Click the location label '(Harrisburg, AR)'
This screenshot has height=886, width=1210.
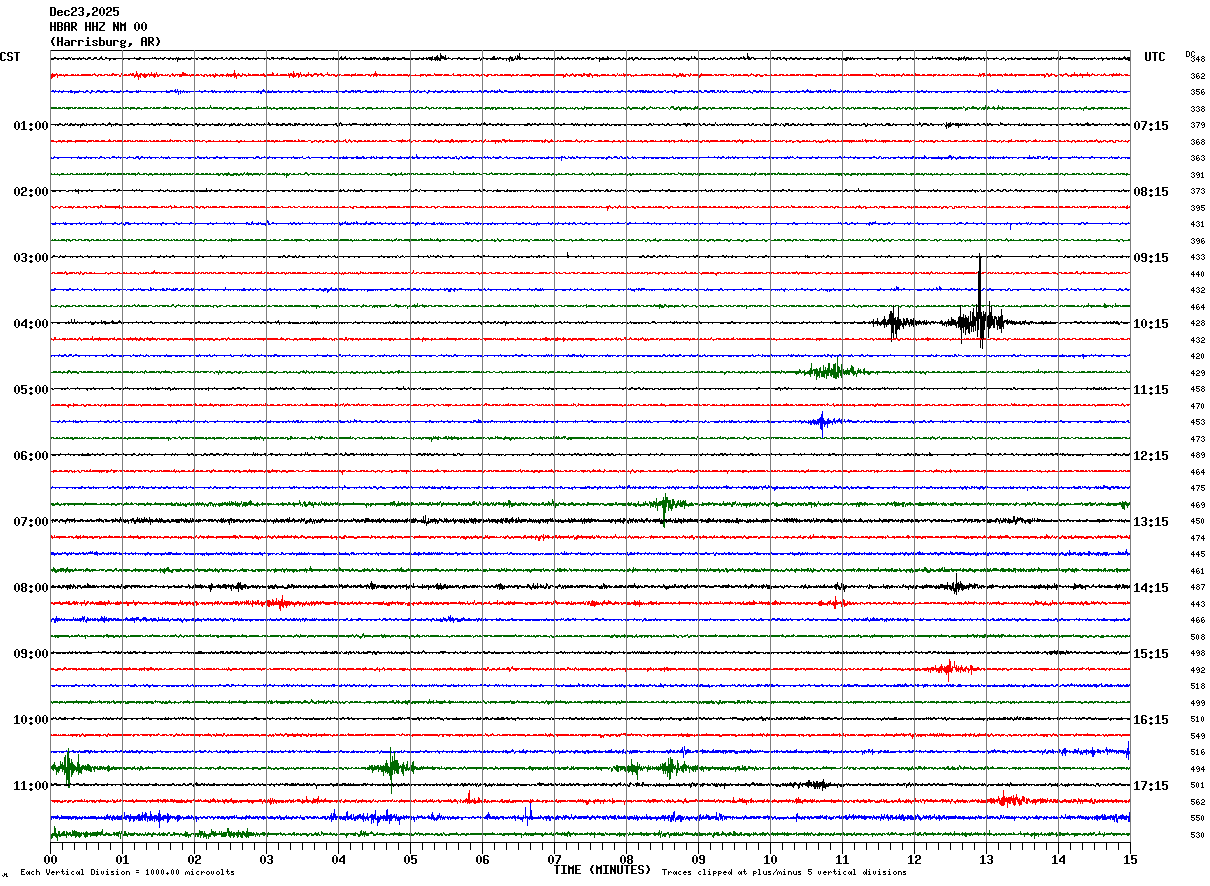pyautogui.click(x=105, y=42)
